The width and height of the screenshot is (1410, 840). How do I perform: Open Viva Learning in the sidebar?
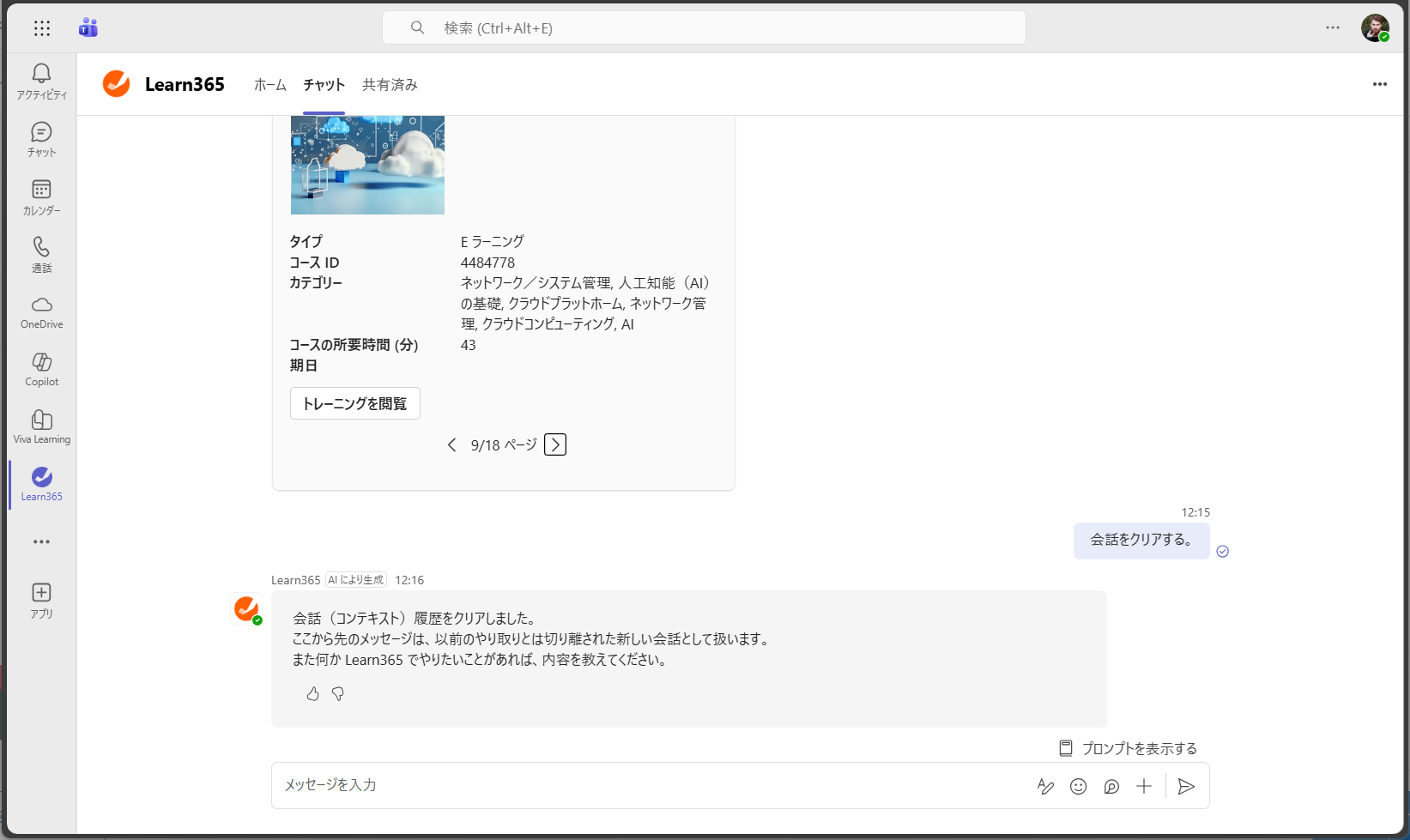click(41, 426)
